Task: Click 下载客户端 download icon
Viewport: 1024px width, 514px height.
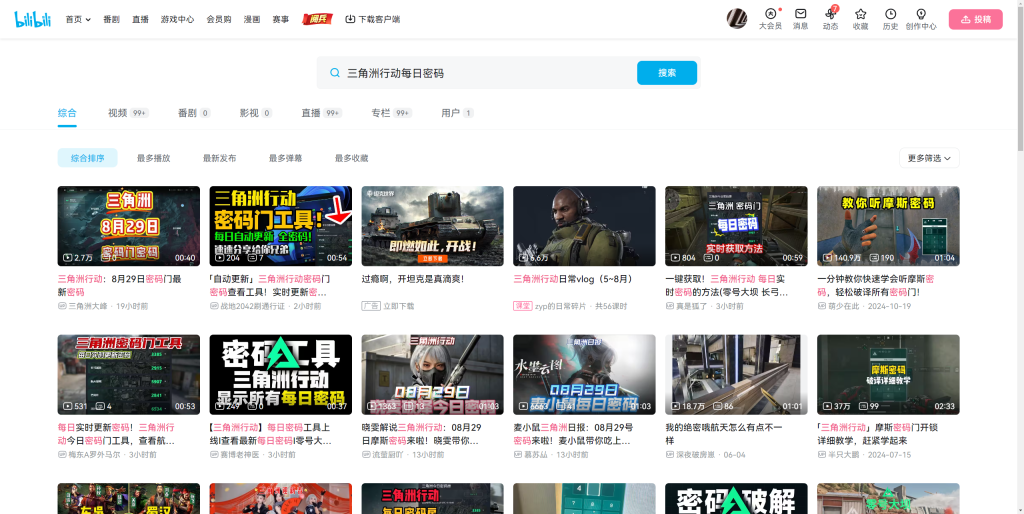Action: pos(372,20)
